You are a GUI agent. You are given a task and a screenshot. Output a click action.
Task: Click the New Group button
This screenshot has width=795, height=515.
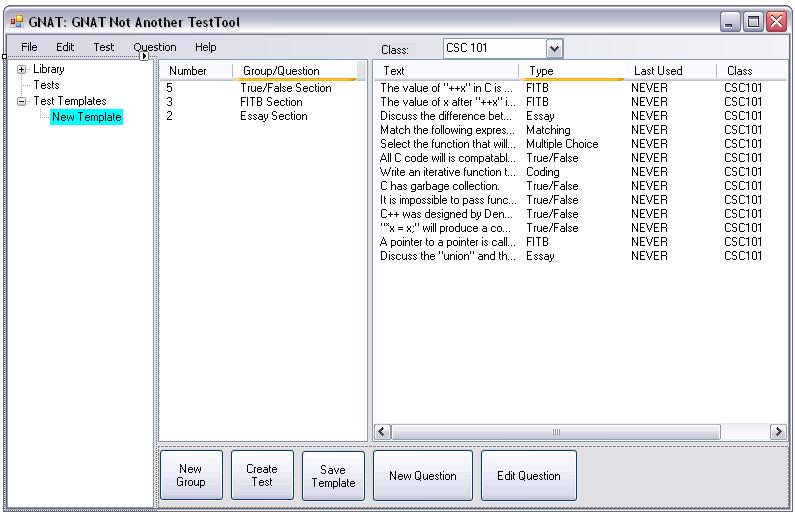190,475
